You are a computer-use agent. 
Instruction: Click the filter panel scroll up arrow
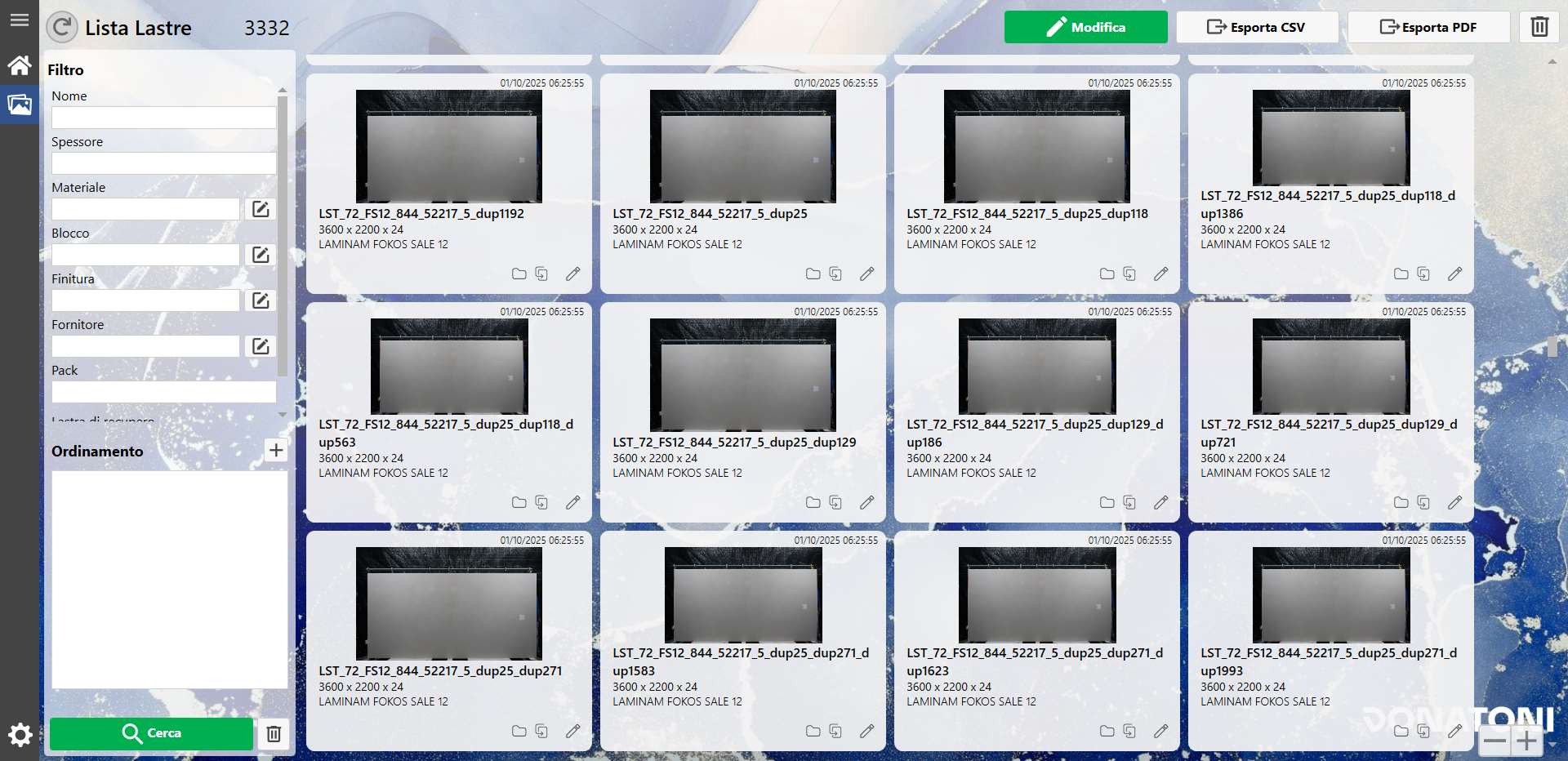point(283,90)
